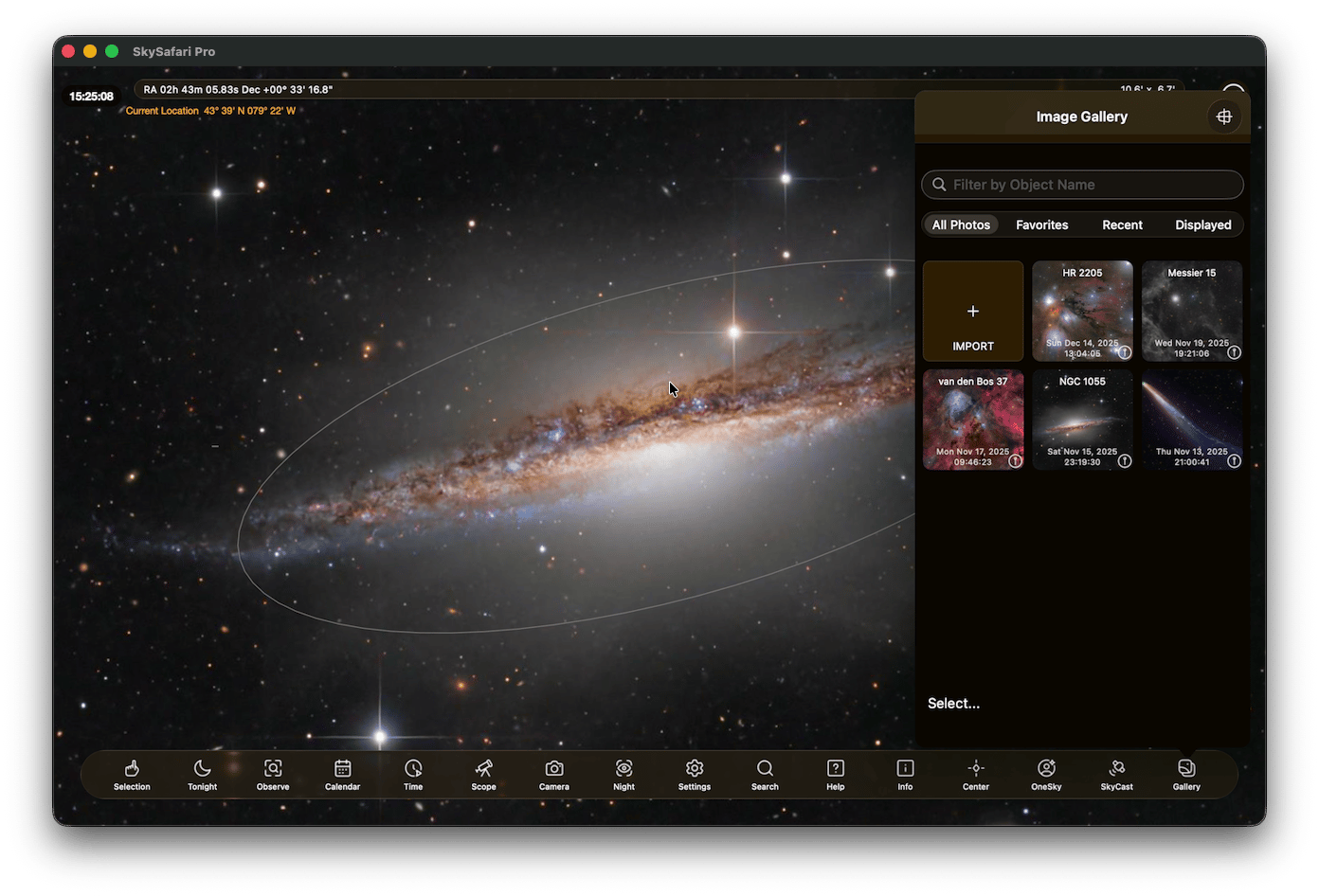The image size is (1319, 896).
Task: Toggle Night vision mode
Action: click(623, 774)
